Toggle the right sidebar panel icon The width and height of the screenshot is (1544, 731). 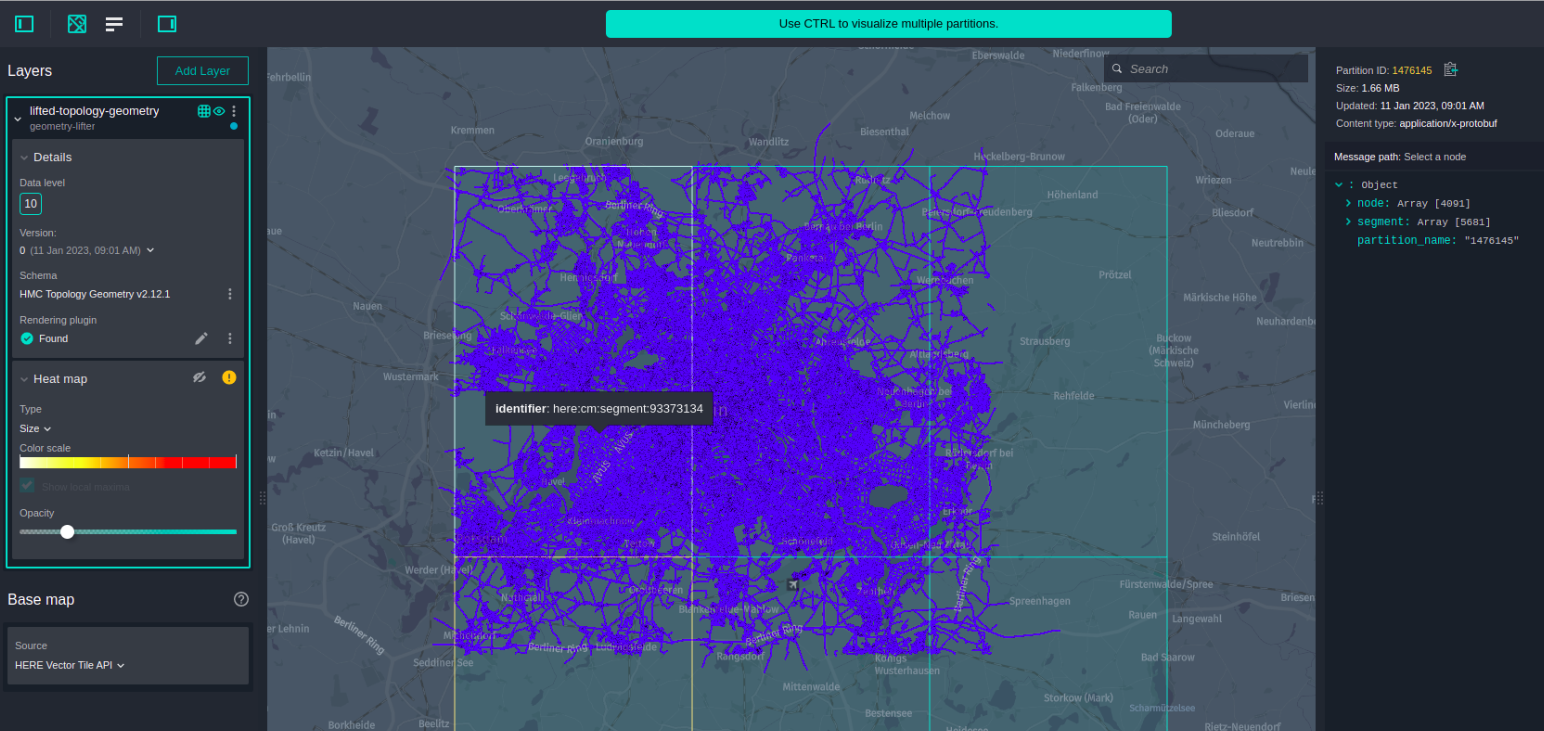[x=167, y=23]
